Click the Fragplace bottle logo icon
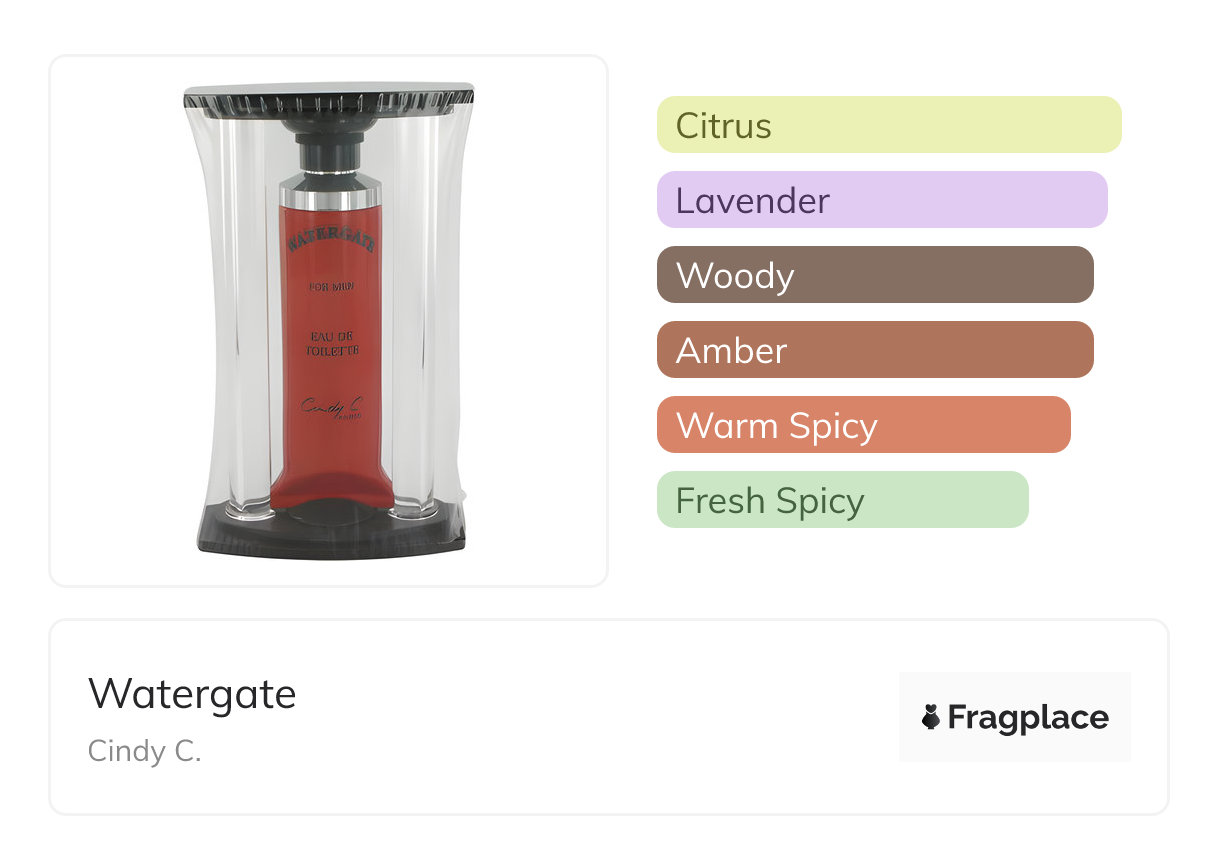Image resolution: width=1218 pixels, height=864 pixels. pyautogui.click(x=931, y=717)
